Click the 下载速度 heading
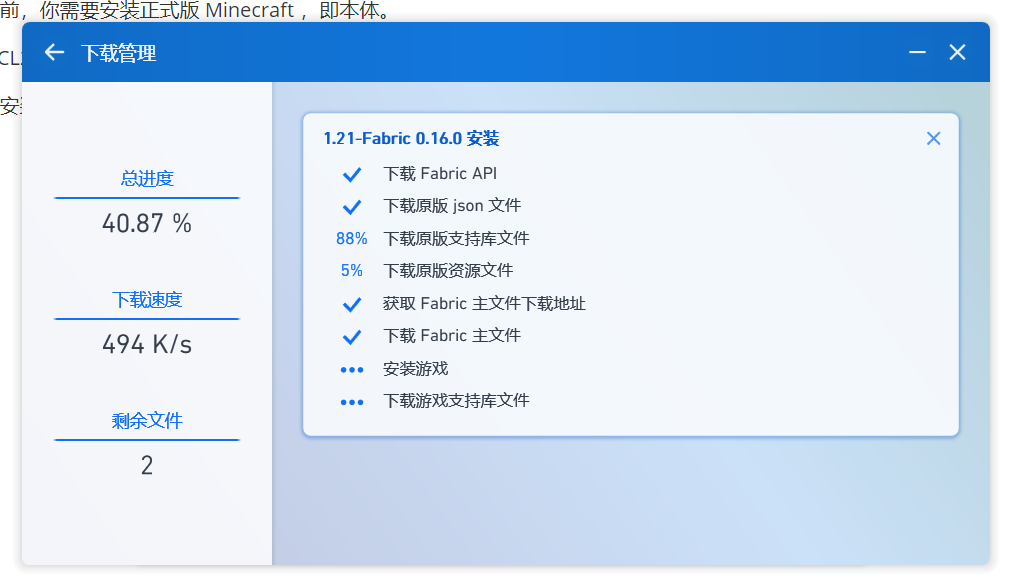This screenshot has height=588, width=1013. coord(147,300)
